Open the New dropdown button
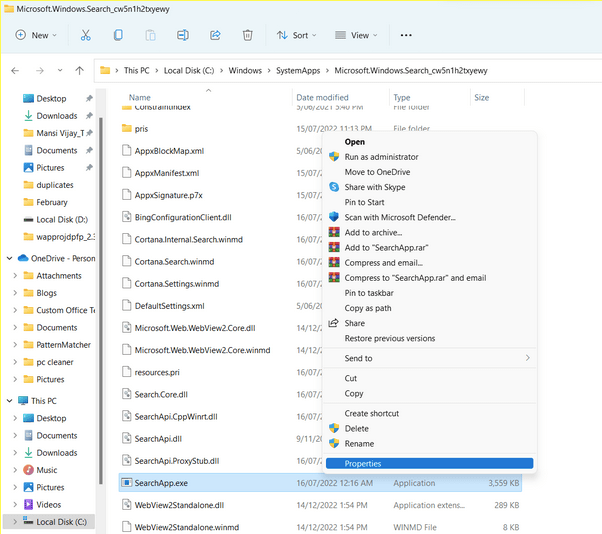Screen dimensions: 602x534 click(x=36, y=35)
